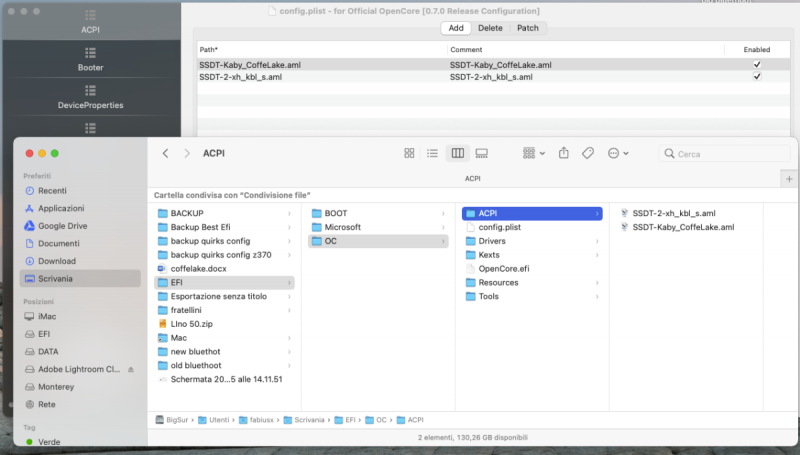Viewport: 800px width, 455px height.
Task: Open the Booter section in the sidebar
Action: [x=90, y=59]
